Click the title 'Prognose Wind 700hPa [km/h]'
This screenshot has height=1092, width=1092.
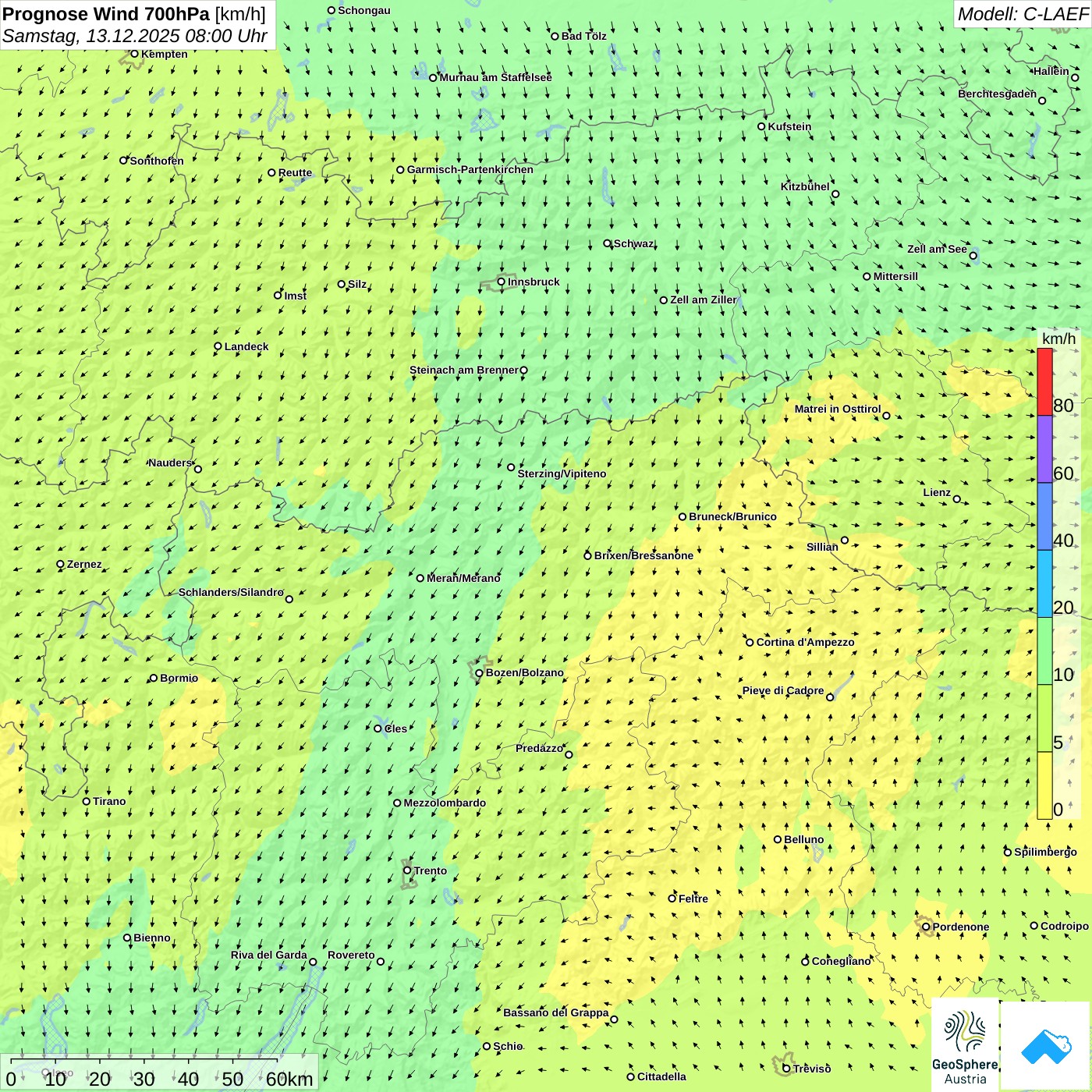(x=133, y=14)
